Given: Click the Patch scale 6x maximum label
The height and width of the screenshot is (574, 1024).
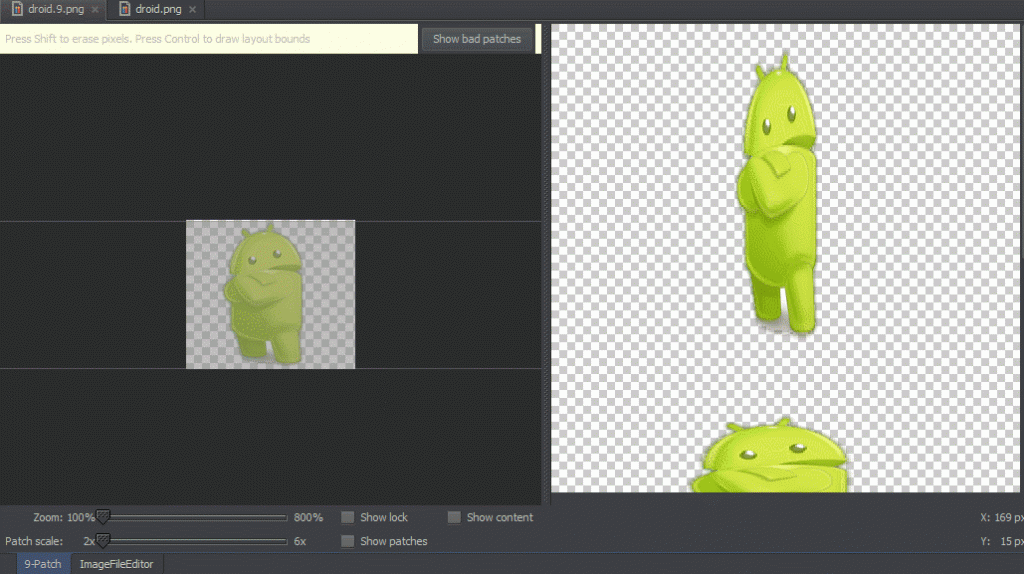Looking at the screenshot, I should pos(300,541).
